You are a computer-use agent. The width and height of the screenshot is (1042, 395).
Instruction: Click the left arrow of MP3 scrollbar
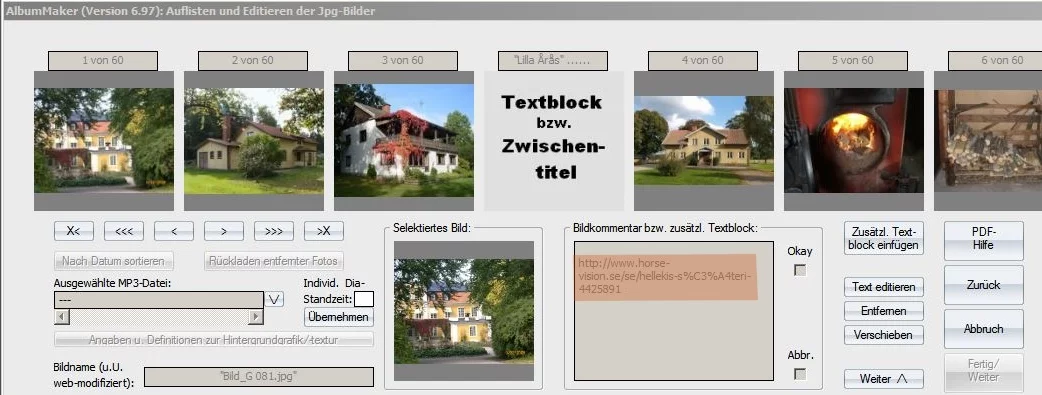[61, 317]
